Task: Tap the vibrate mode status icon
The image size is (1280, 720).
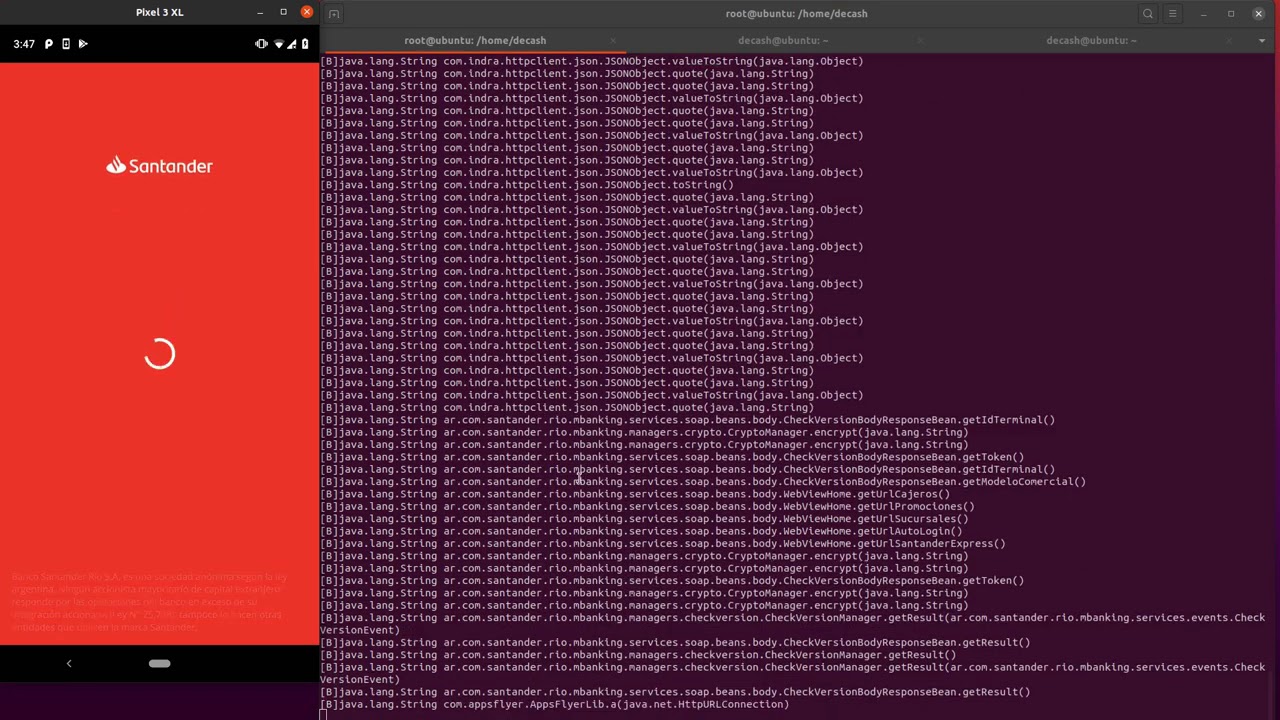Action: point(261,44)
